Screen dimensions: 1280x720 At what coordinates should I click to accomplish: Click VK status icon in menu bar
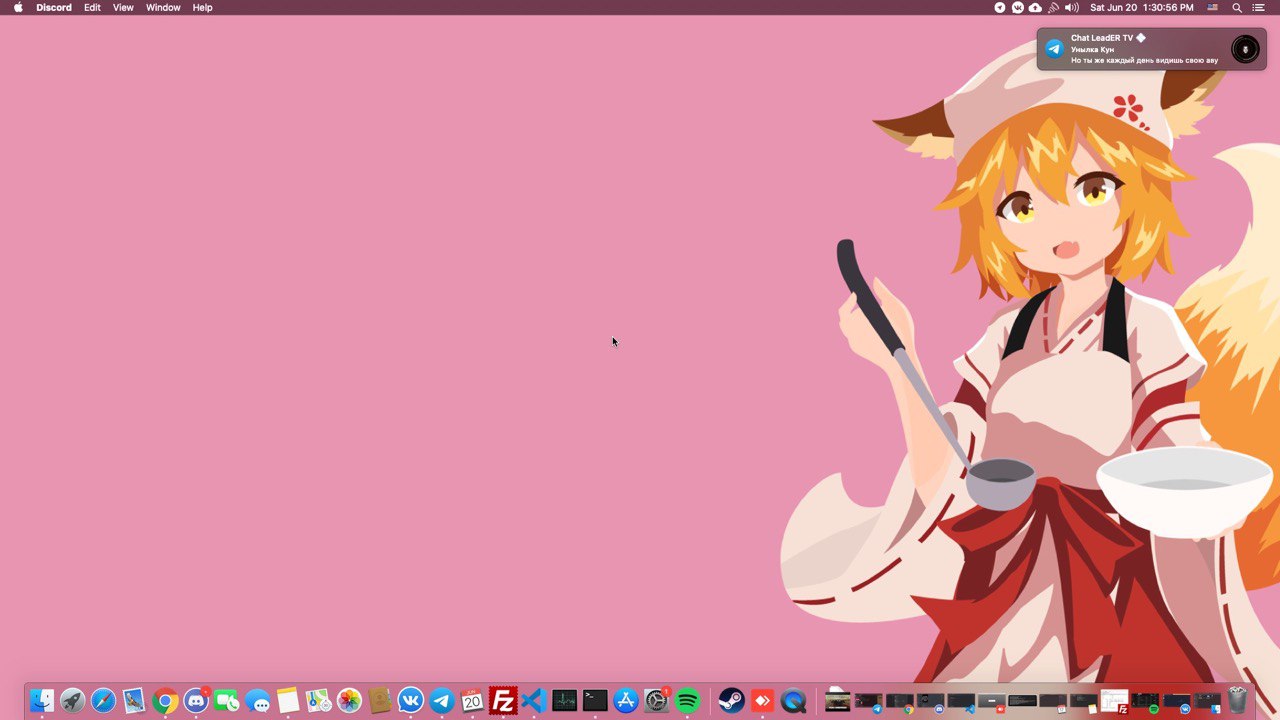1018,7
